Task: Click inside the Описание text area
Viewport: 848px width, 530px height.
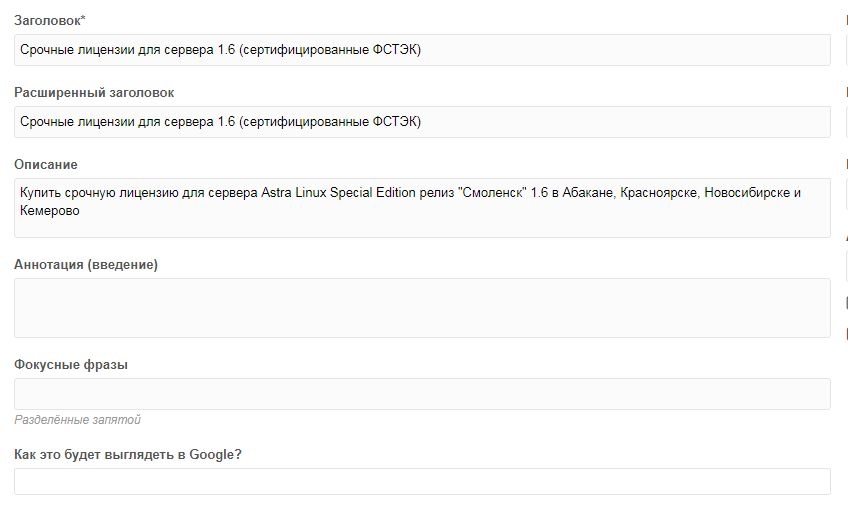Action: tap(422, 208)
